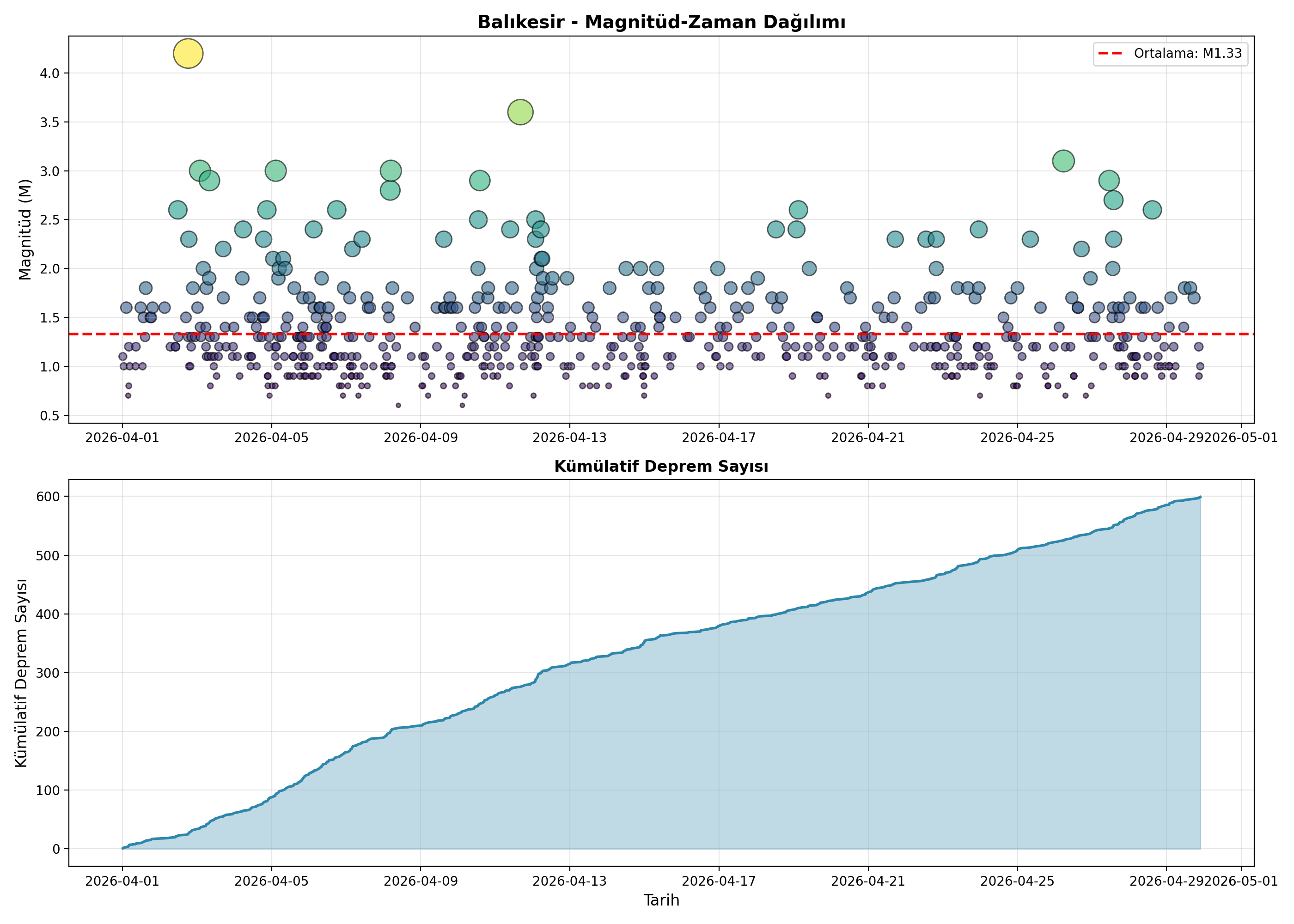
Task: Click '200' on the cumulative count axis
Action: (x=48, y=732)
